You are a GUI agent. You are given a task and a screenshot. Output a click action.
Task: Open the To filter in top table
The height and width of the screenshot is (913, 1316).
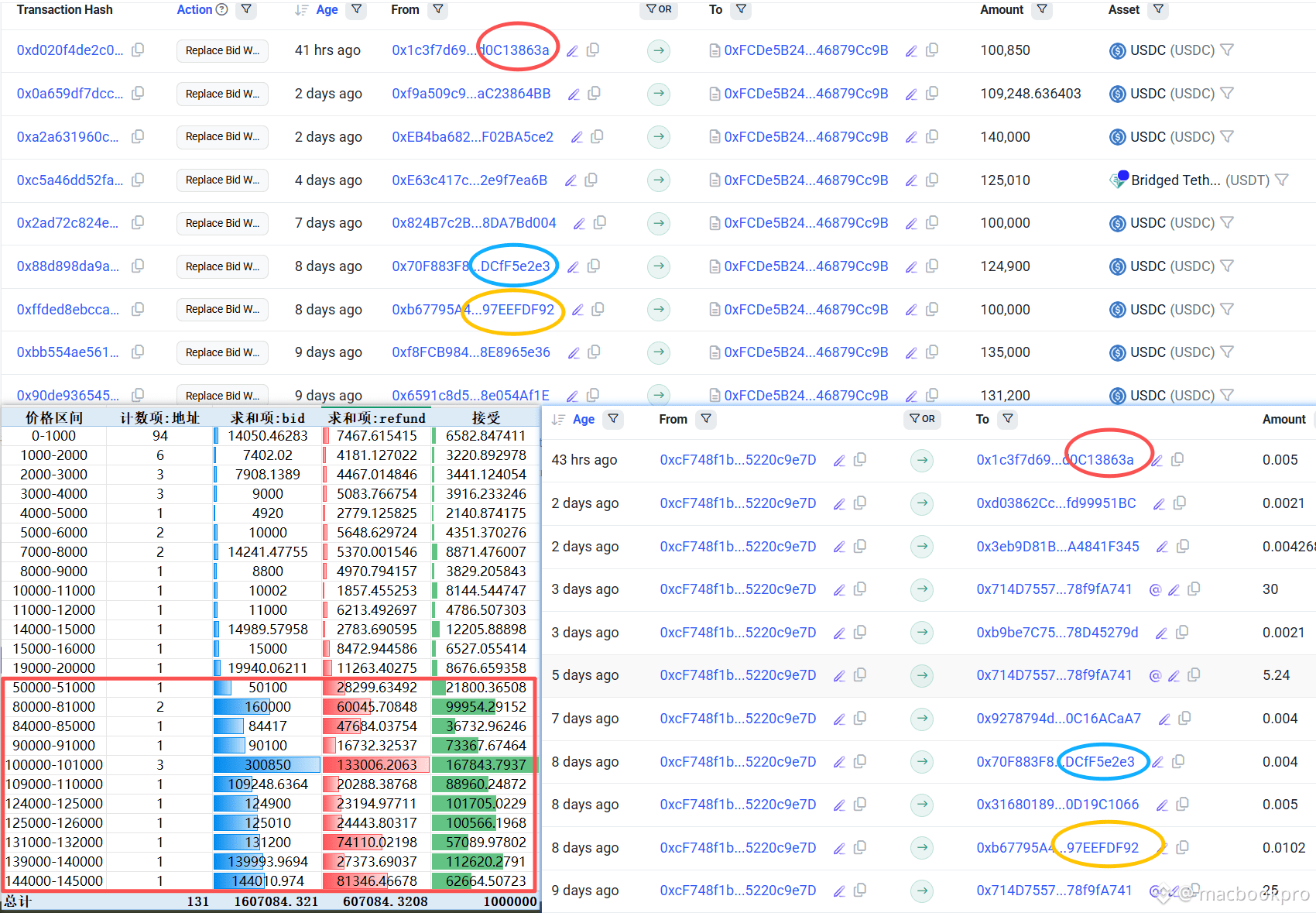(x=742, y=9)
